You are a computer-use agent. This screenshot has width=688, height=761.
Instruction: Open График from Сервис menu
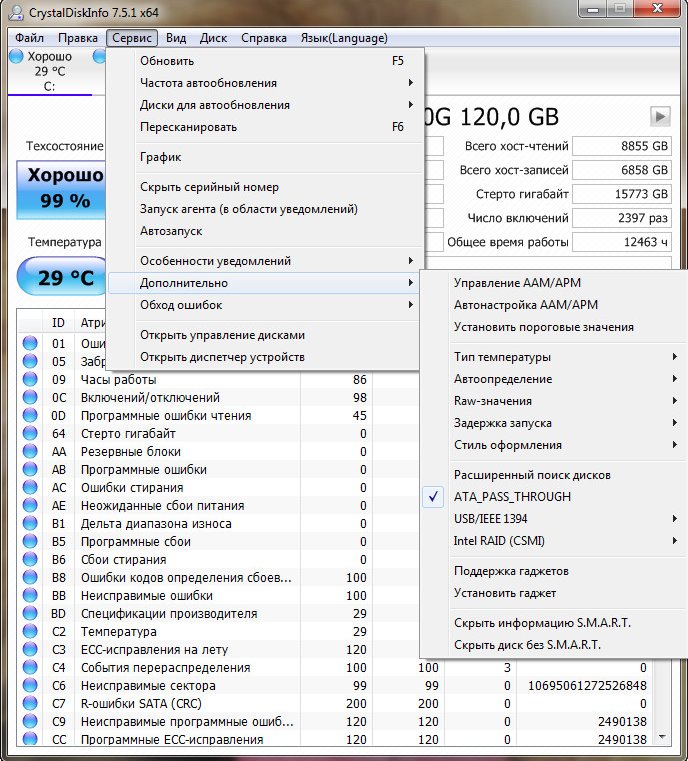coord(264,157)
